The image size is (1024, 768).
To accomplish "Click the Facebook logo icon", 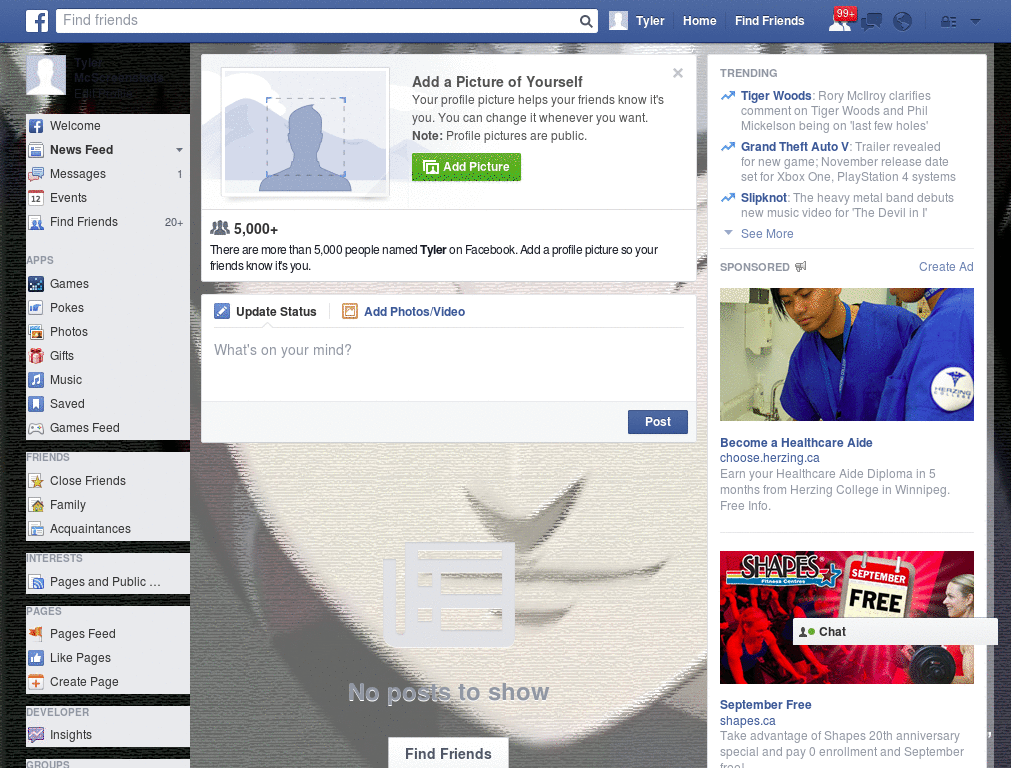I will tap(37, 21).
